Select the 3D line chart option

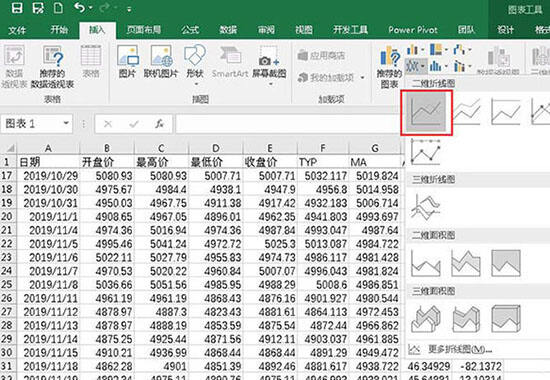[426, 208]
